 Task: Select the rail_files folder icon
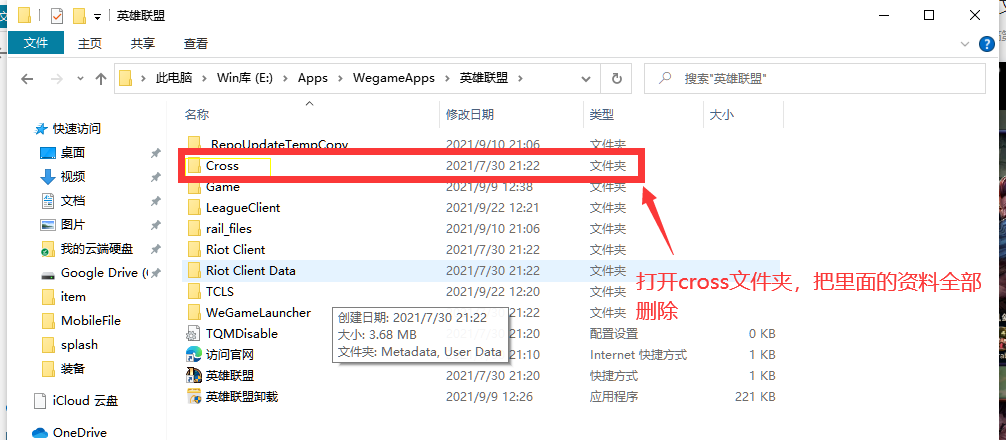194,228
